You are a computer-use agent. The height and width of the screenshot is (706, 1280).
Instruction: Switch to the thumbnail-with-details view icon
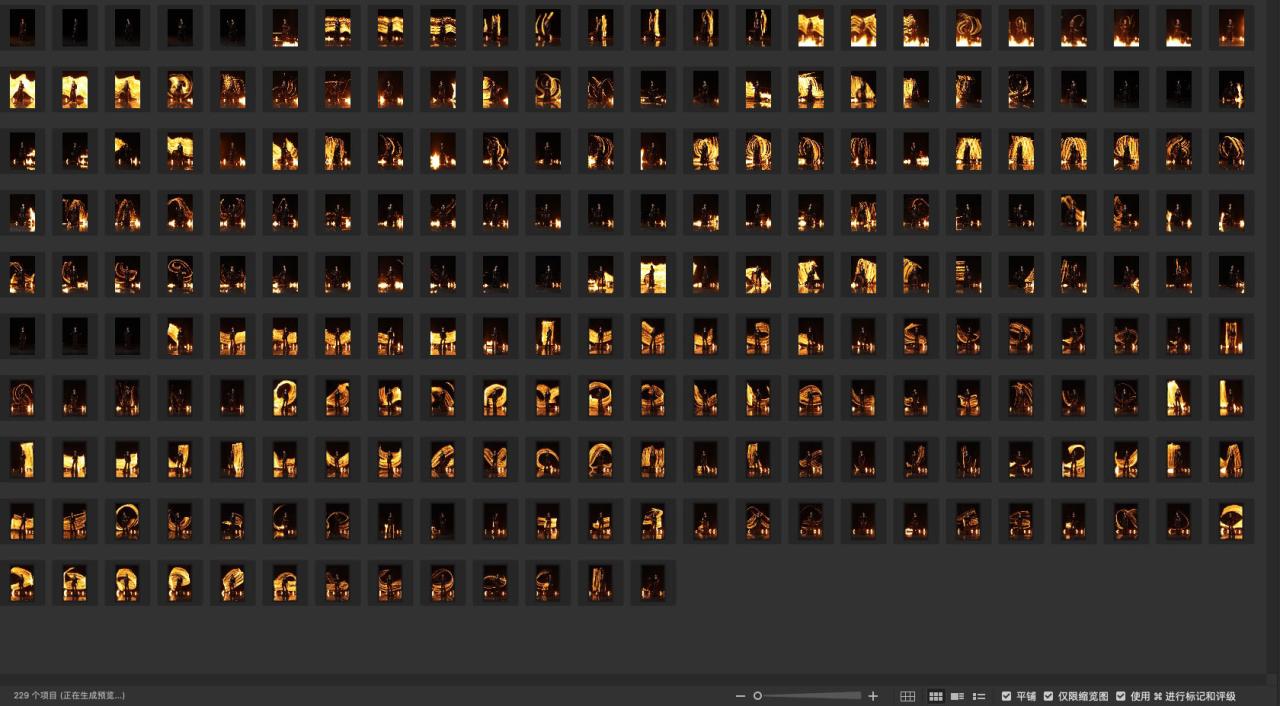tap(957, 696)
